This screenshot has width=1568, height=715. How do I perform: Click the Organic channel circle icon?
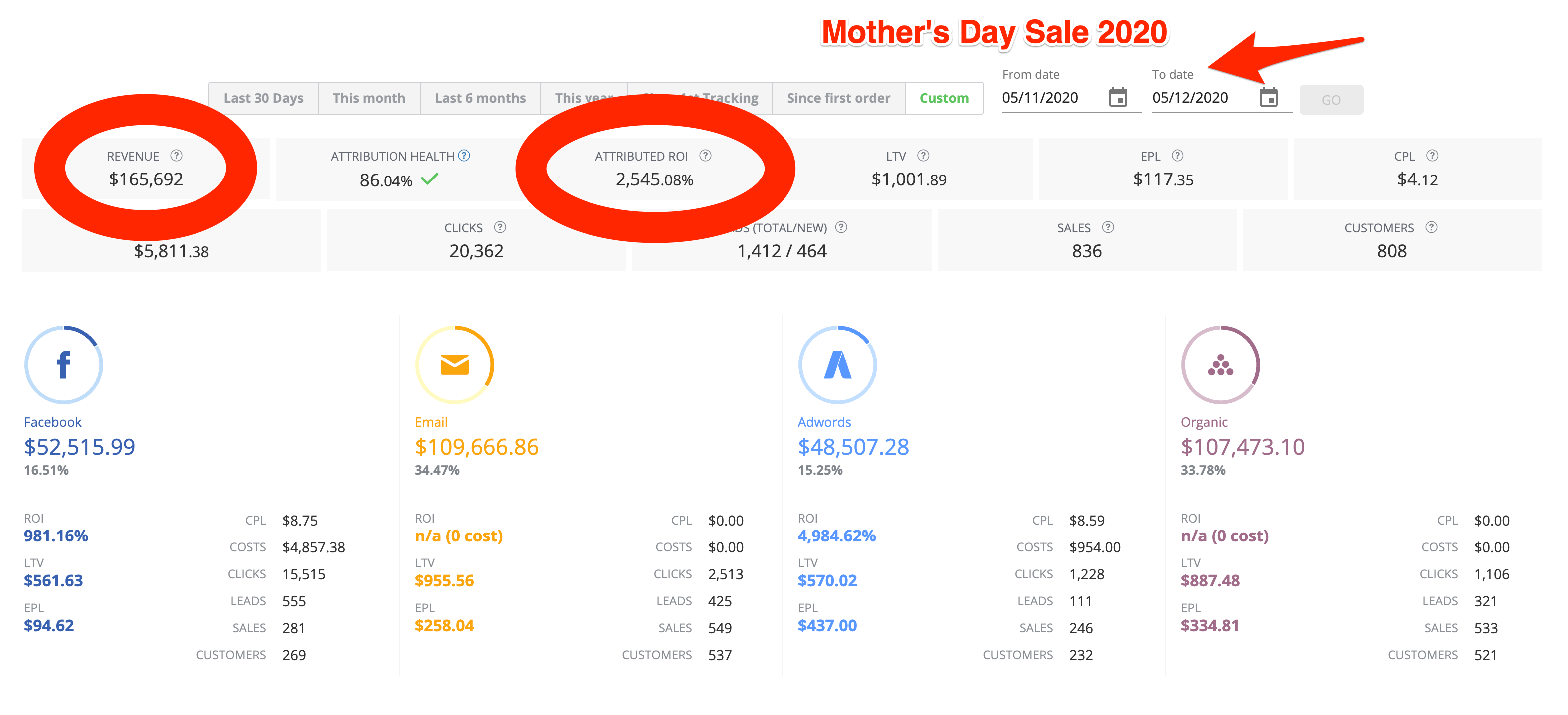(1220, 364)
